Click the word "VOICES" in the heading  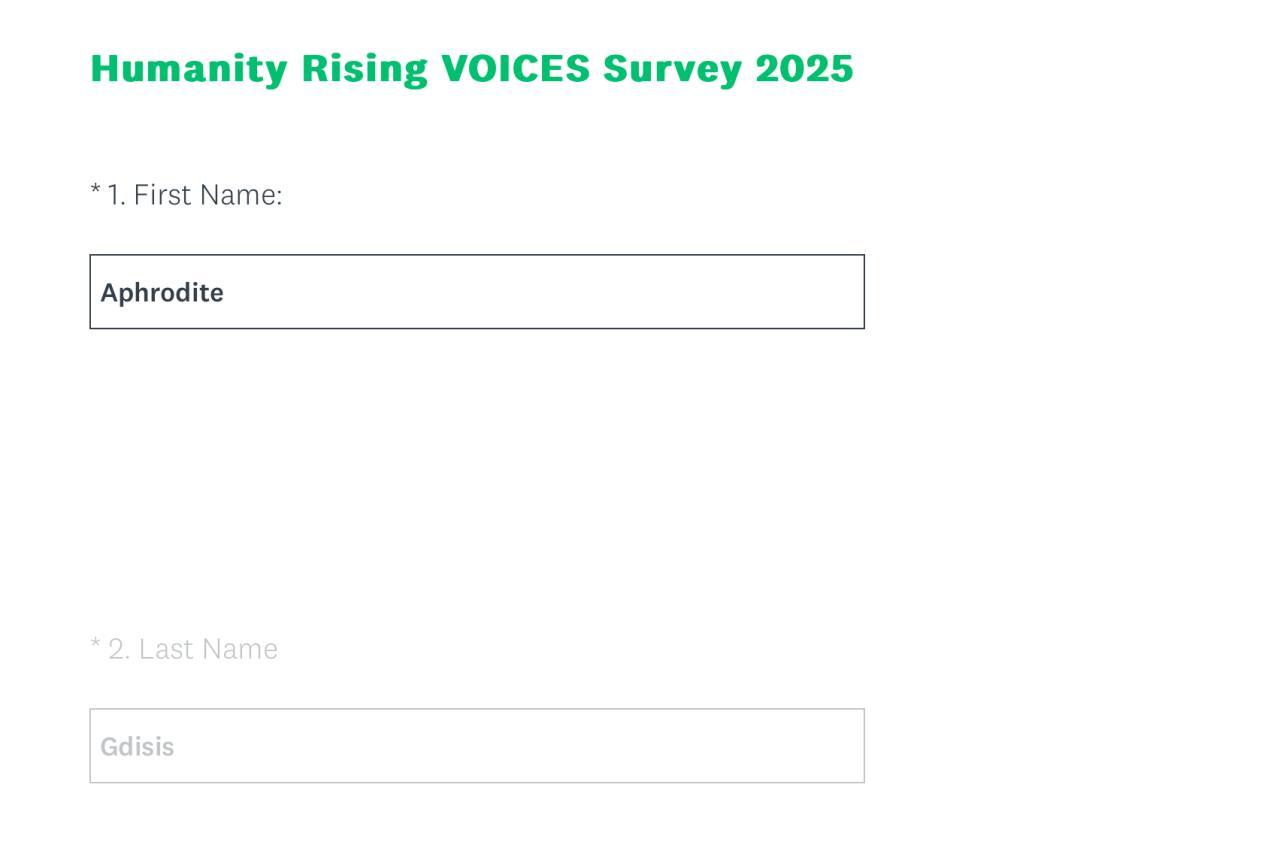[x=516, y=69]
